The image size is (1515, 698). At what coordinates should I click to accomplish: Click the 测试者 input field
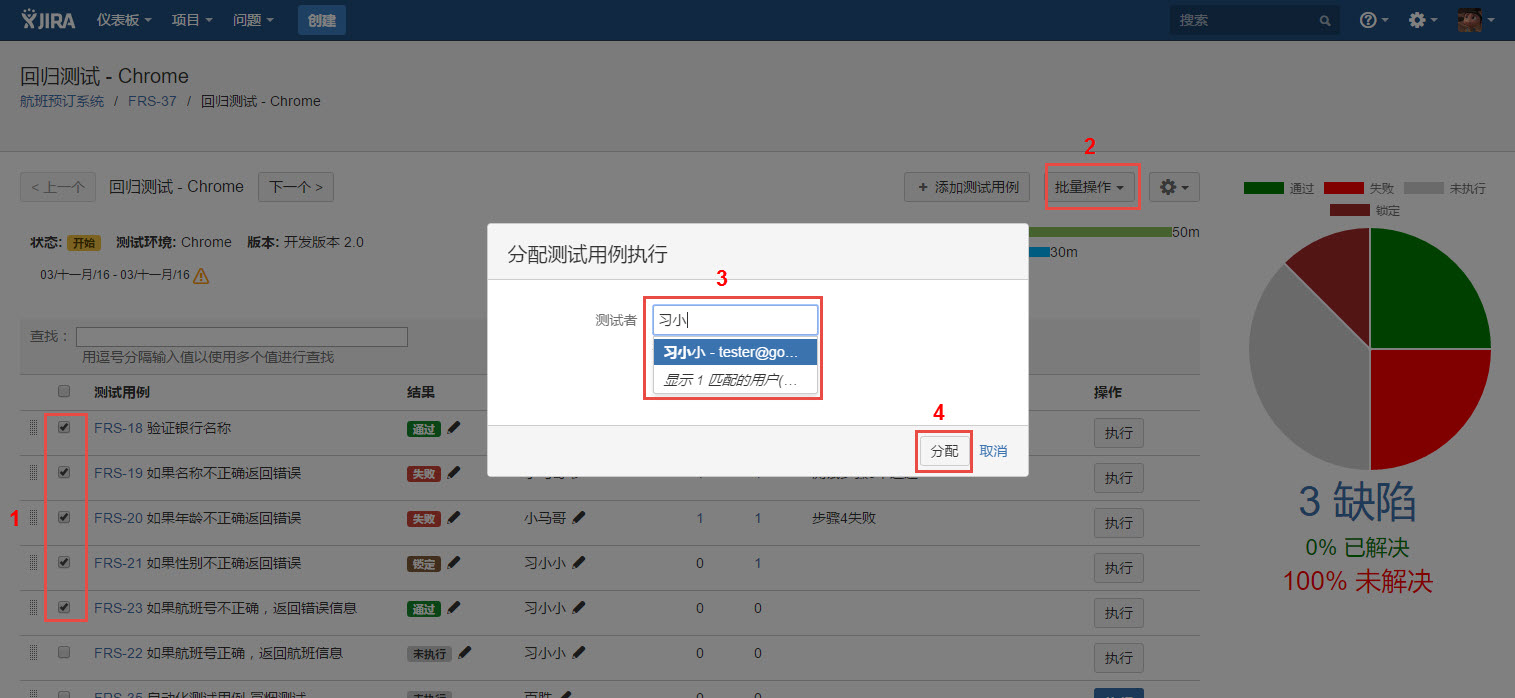click(x=735, y=320)
